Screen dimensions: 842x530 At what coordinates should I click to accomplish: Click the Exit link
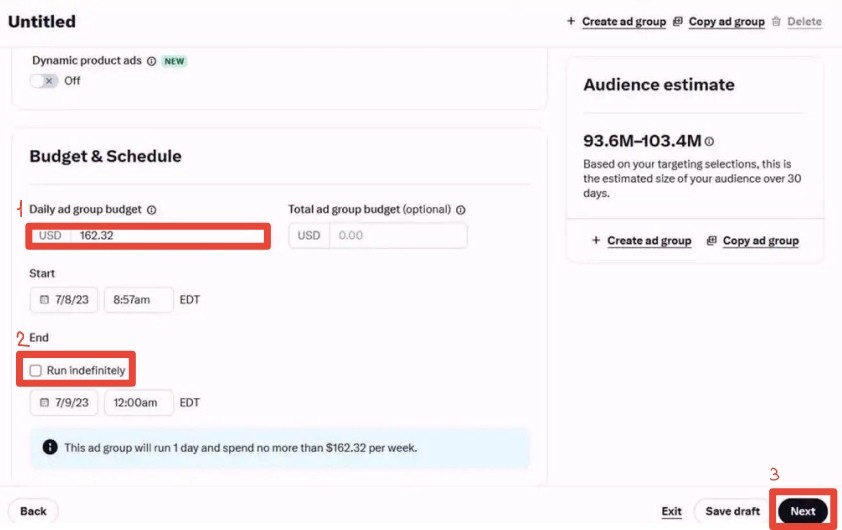(x=671, y=511)
